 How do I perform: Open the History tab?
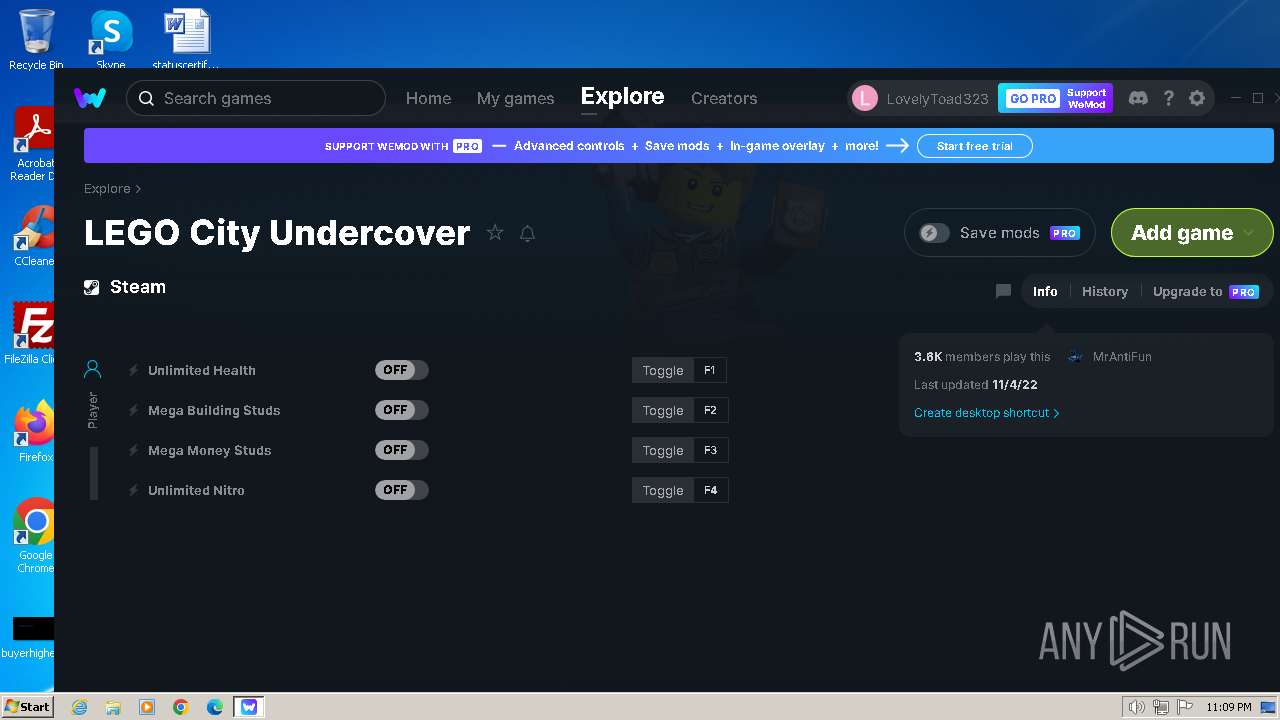1105,291
